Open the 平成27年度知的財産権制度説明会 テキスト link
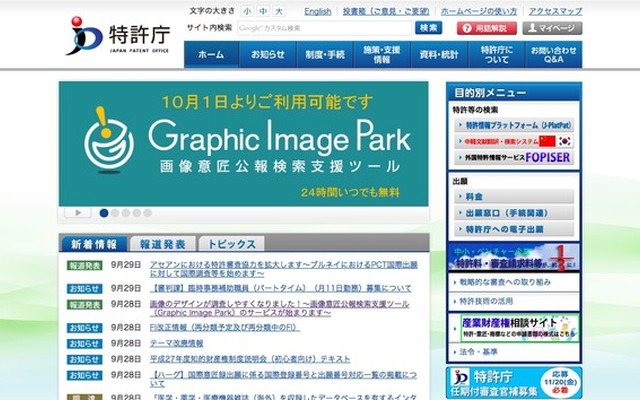The image size is (640, 400). (x=250, y=359)
